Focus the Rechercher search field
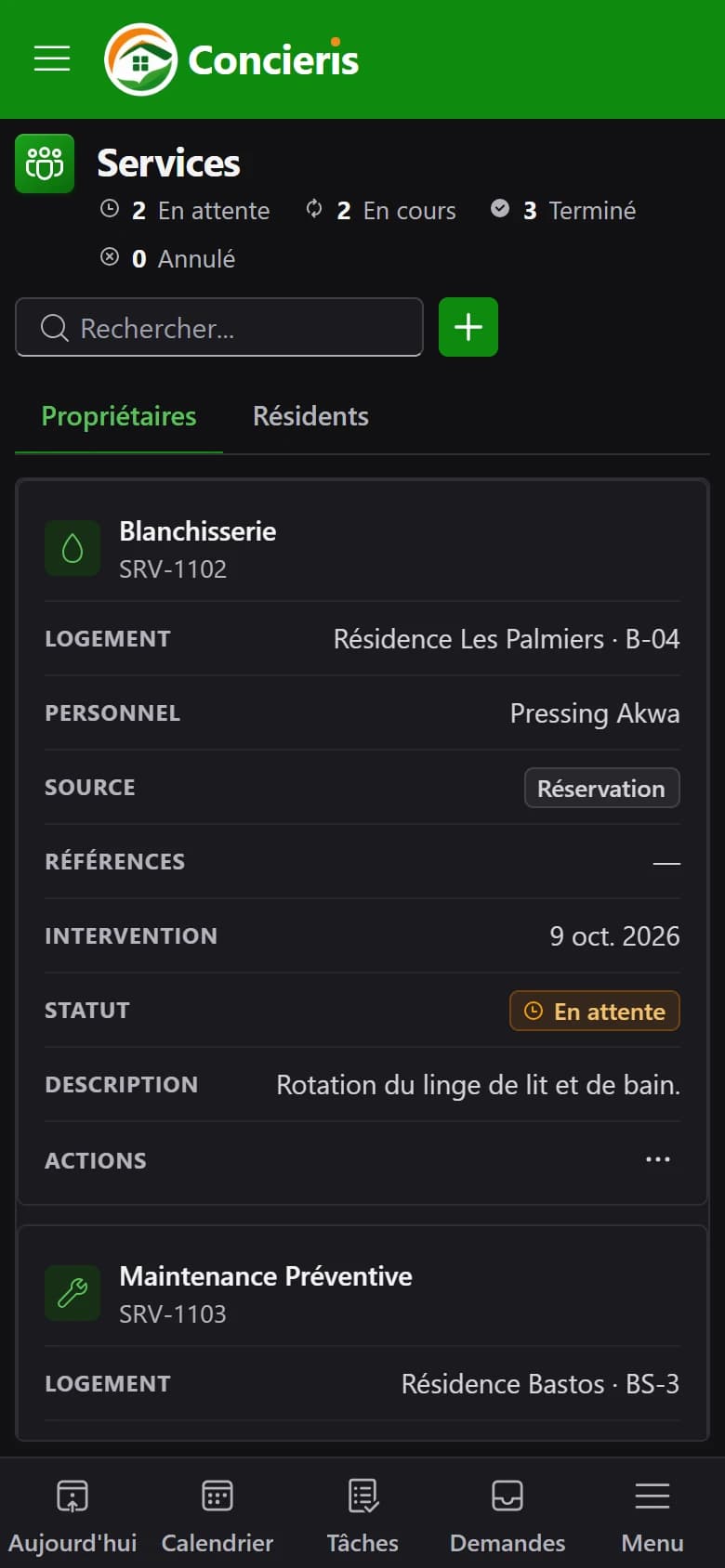Screen dimensions: 725x1568 tap(219, 327)
